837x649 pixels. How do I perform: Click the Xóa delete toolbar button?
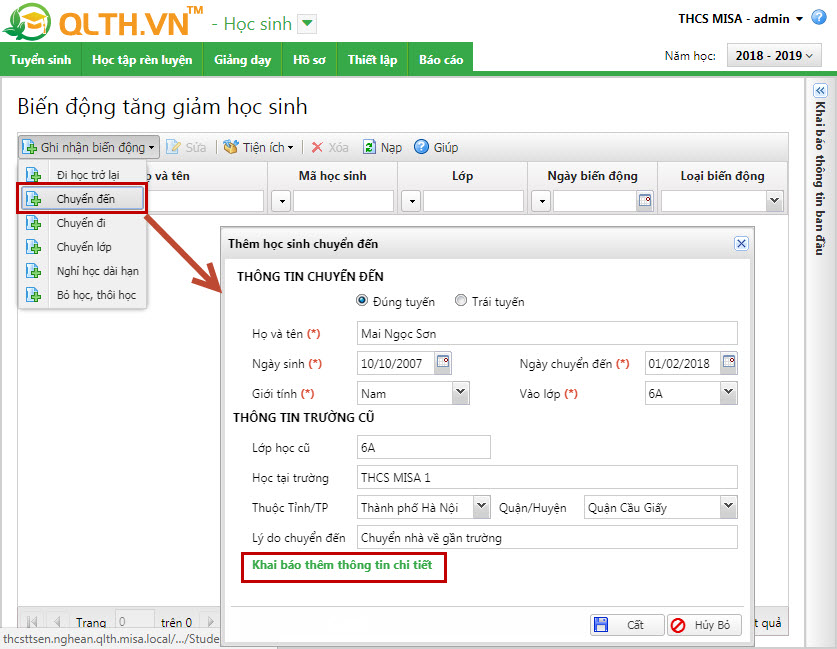(x=330, y=147)
